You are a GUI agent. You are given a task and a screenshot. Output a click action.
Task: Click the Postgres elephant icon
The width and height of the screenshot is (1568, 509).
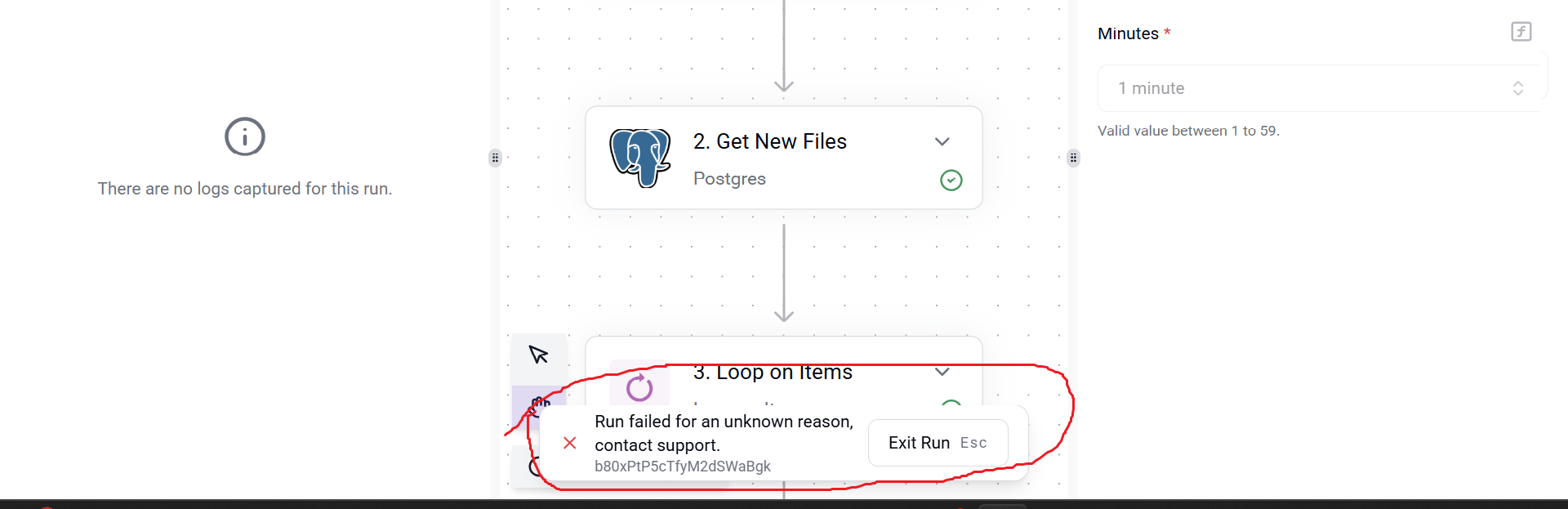pos(640,158)
